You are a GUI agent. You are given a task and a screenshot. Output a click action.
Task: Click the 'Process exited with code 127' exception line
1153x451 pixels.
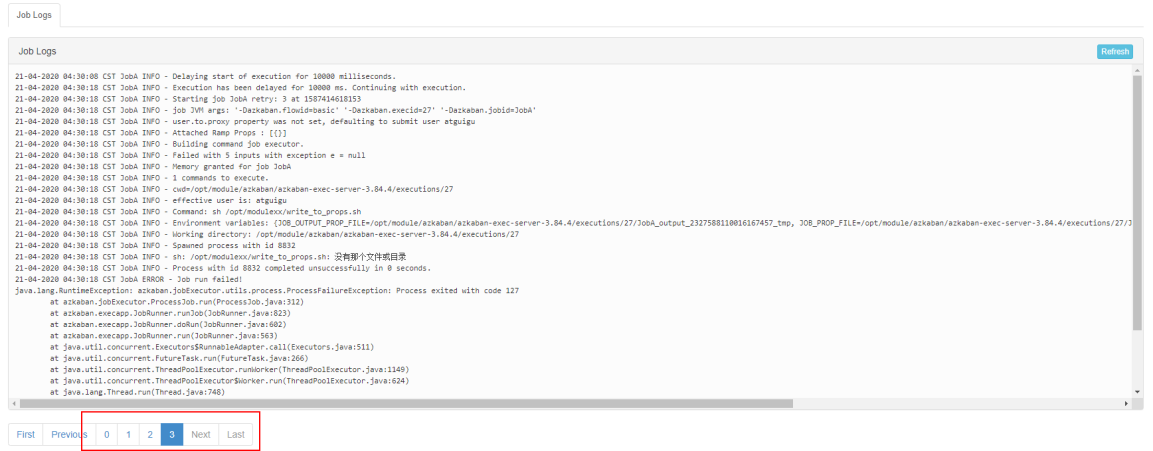267,291
